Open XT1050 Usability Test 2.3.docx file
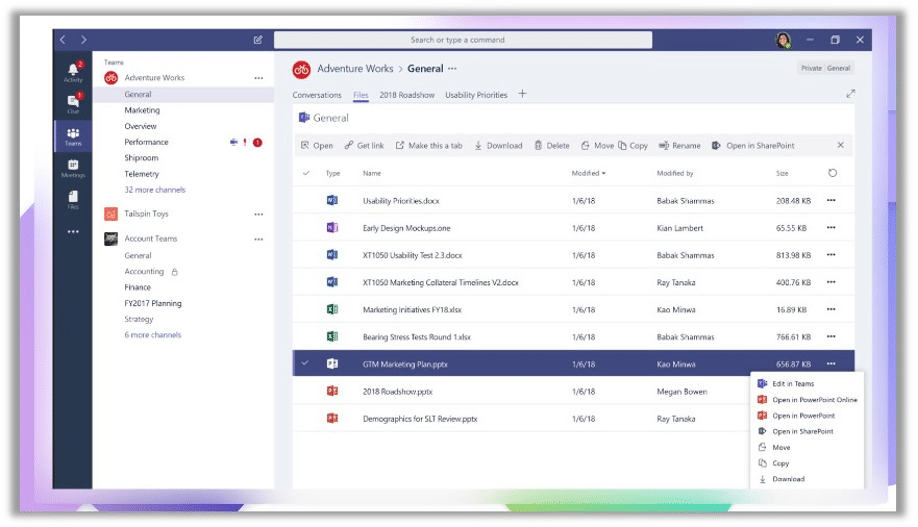The image size is (918, 527). click(412, 255)
